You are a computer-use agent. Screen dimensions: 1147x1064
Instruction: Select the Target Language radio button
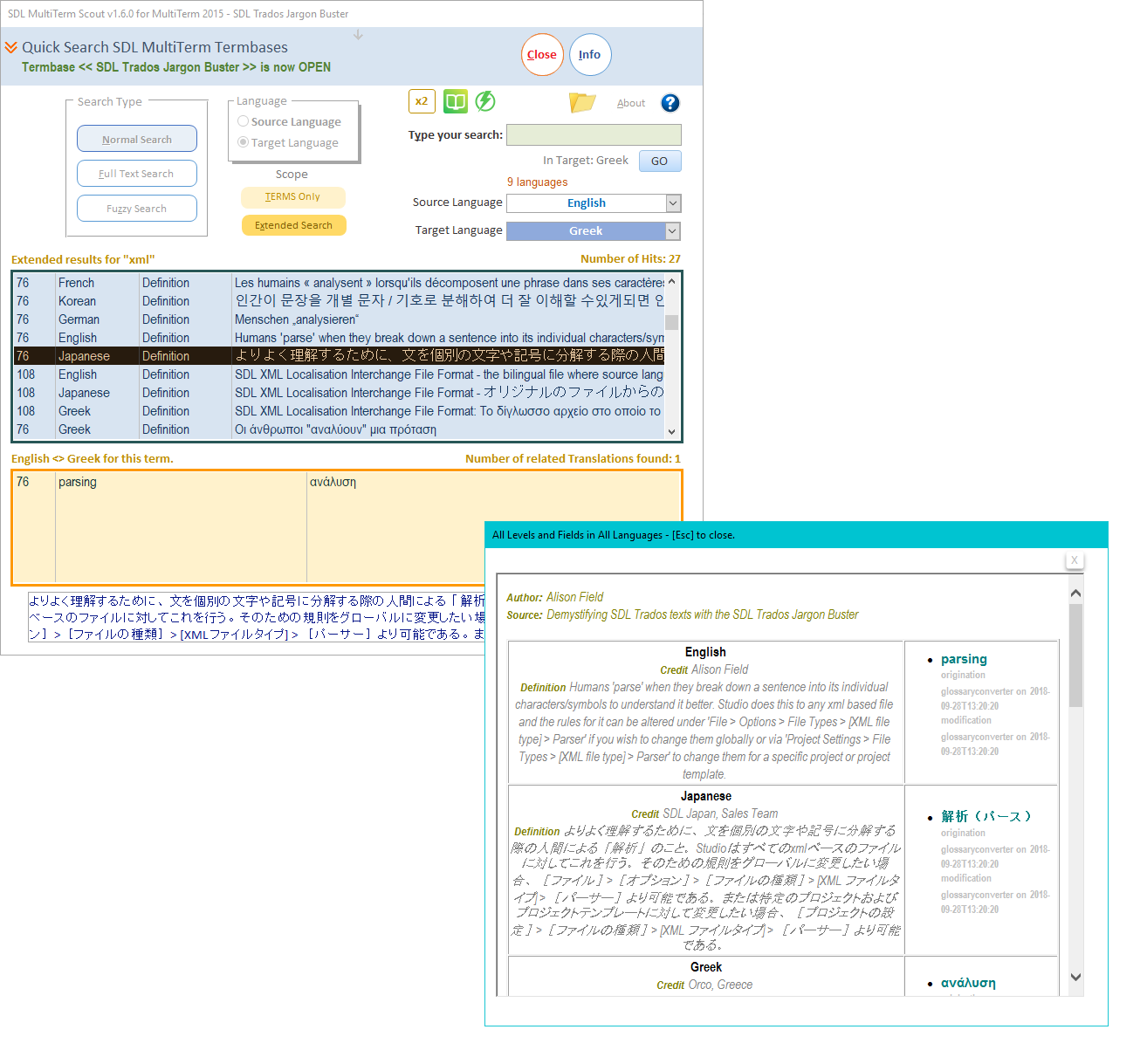pyautogui.click(x=244, y=142)
